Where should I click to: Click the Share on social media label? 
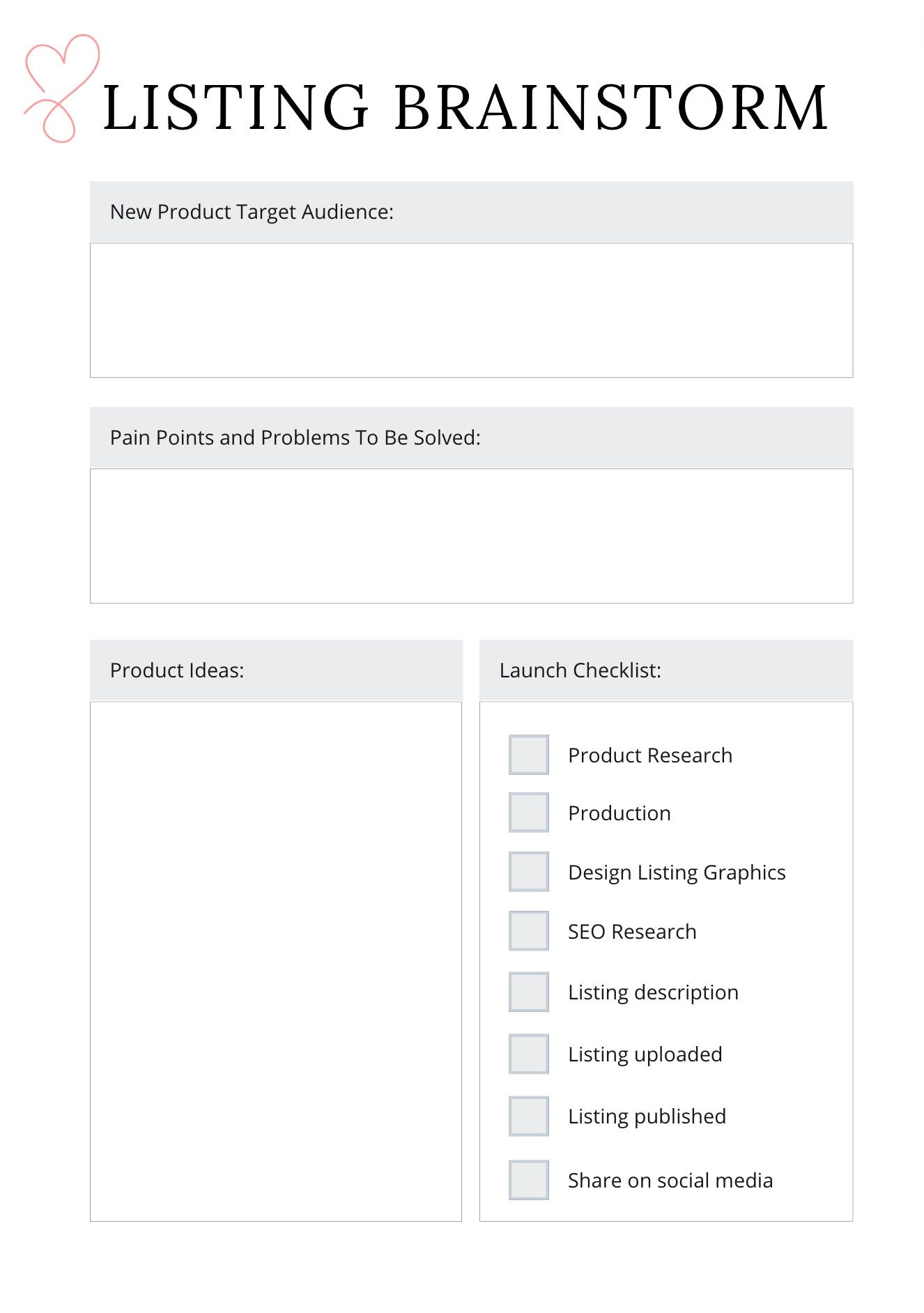coord(670,1181)
